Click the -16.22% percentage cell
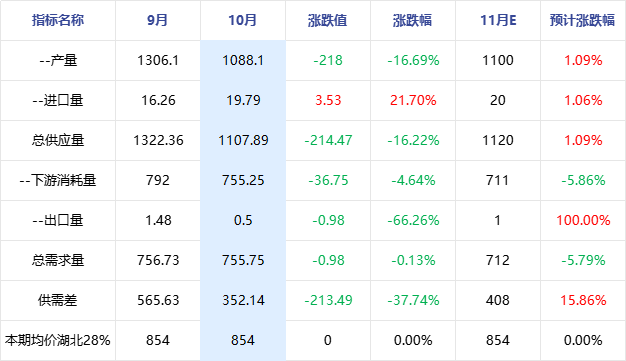The image size is (626, 361). pos(413,140)
